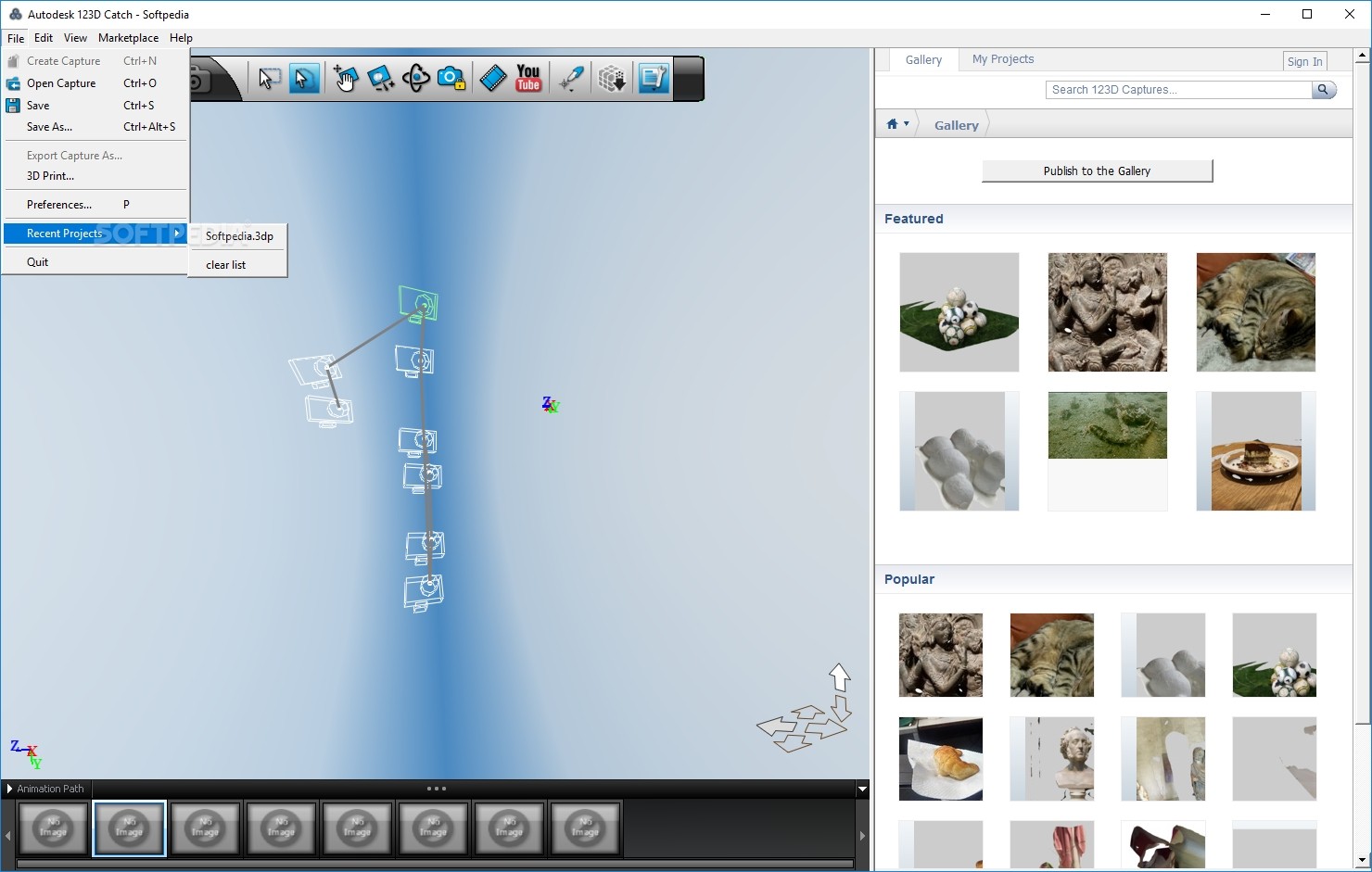The image size is (1372, 872).
Task: Click the up arrow in navigation widget
Action: point(840,677)
